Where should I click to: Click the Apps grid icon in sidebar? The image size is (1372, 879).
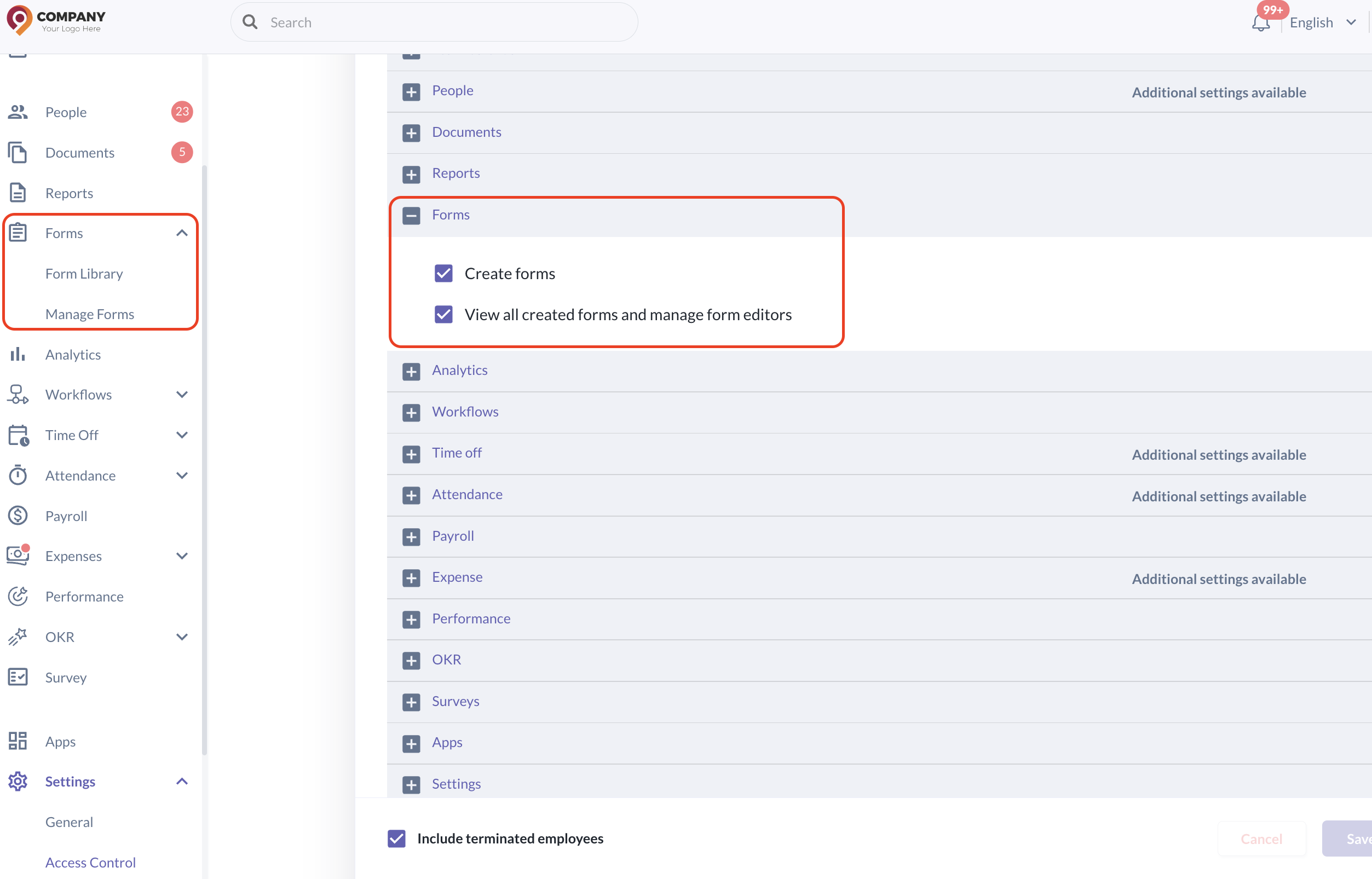(18, 741)
